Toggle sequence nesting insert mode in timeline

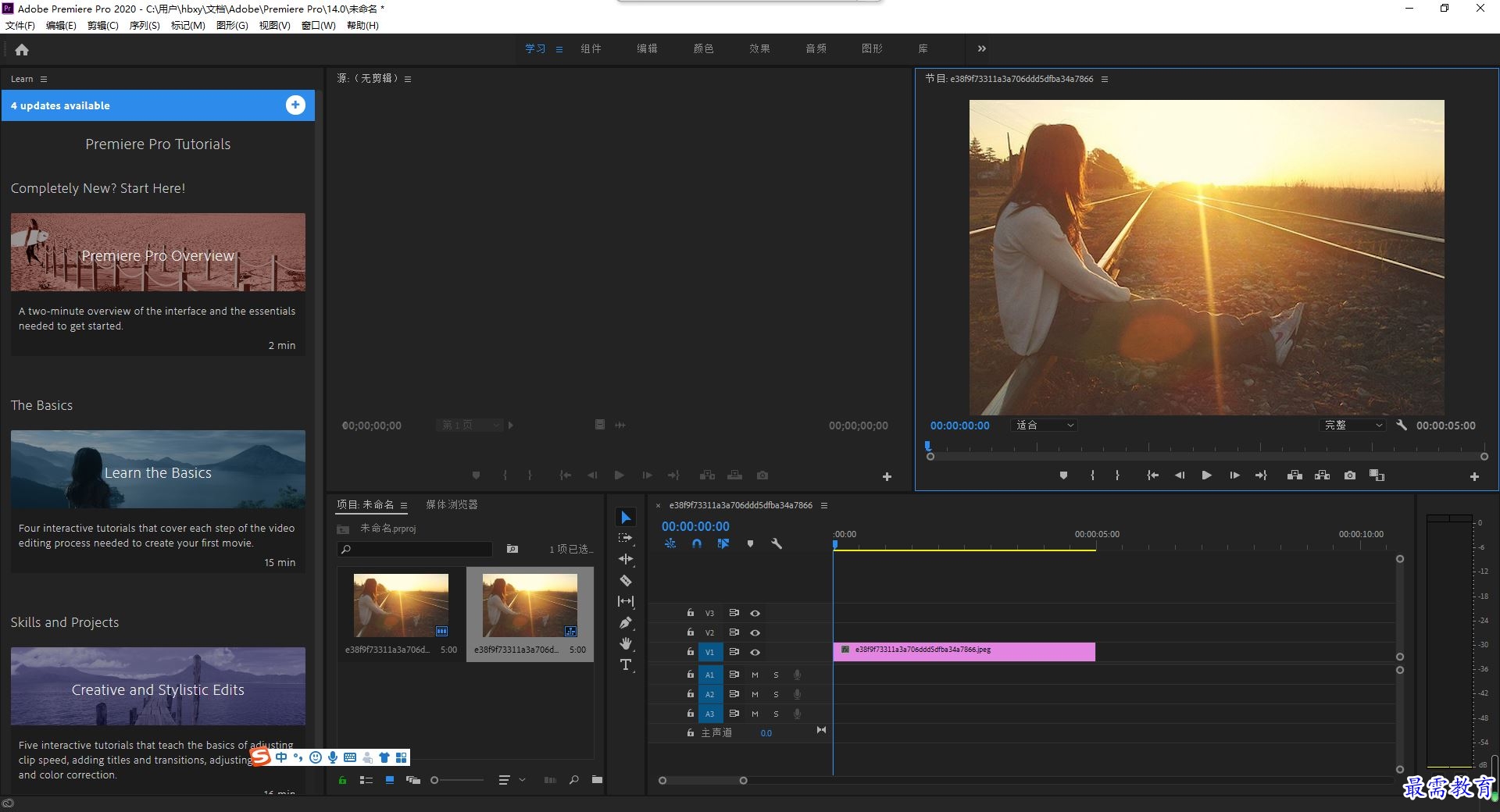[670, 543]
